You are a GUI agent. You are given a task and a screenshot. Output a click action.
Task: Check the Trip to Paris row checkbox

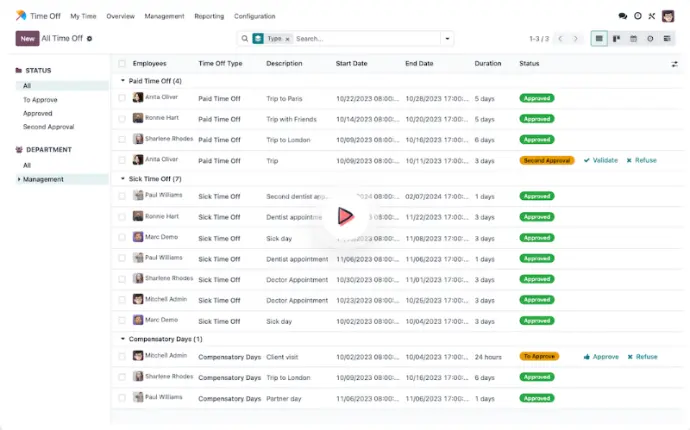[122, 99]
